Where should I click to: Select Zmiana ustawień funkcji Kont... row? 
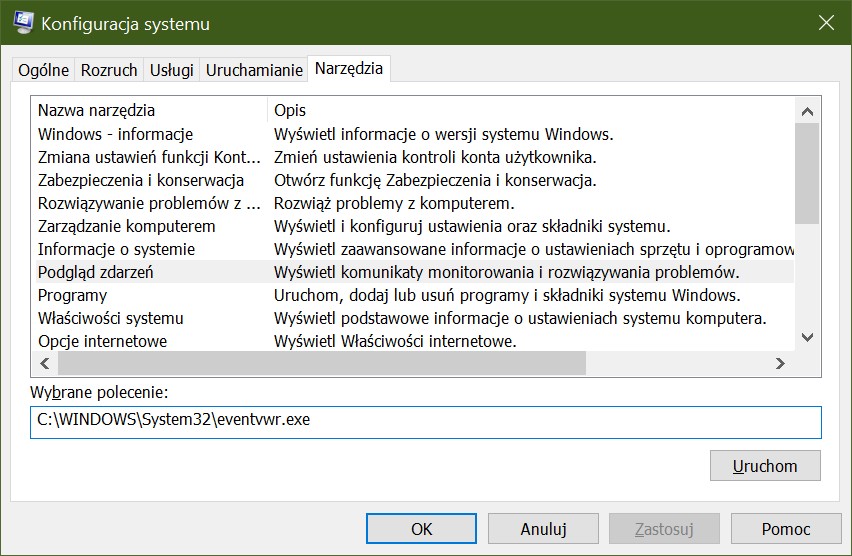click(x=413, y=157)
